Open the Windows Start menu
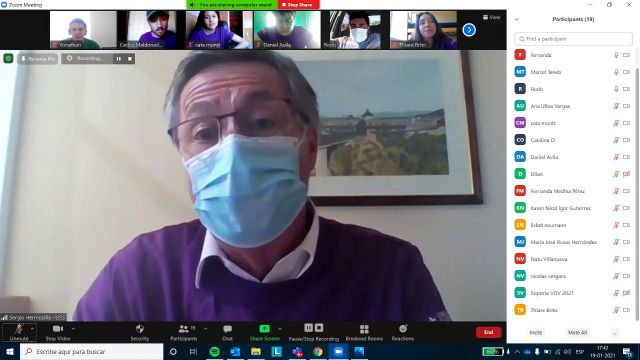 [x=10, y=351]
